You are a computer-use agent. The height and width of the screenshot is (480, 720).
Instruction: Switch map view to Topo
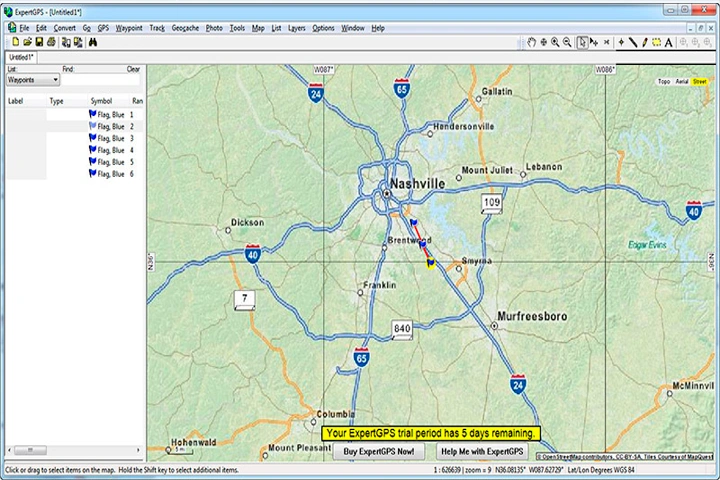tap(664, 81)
